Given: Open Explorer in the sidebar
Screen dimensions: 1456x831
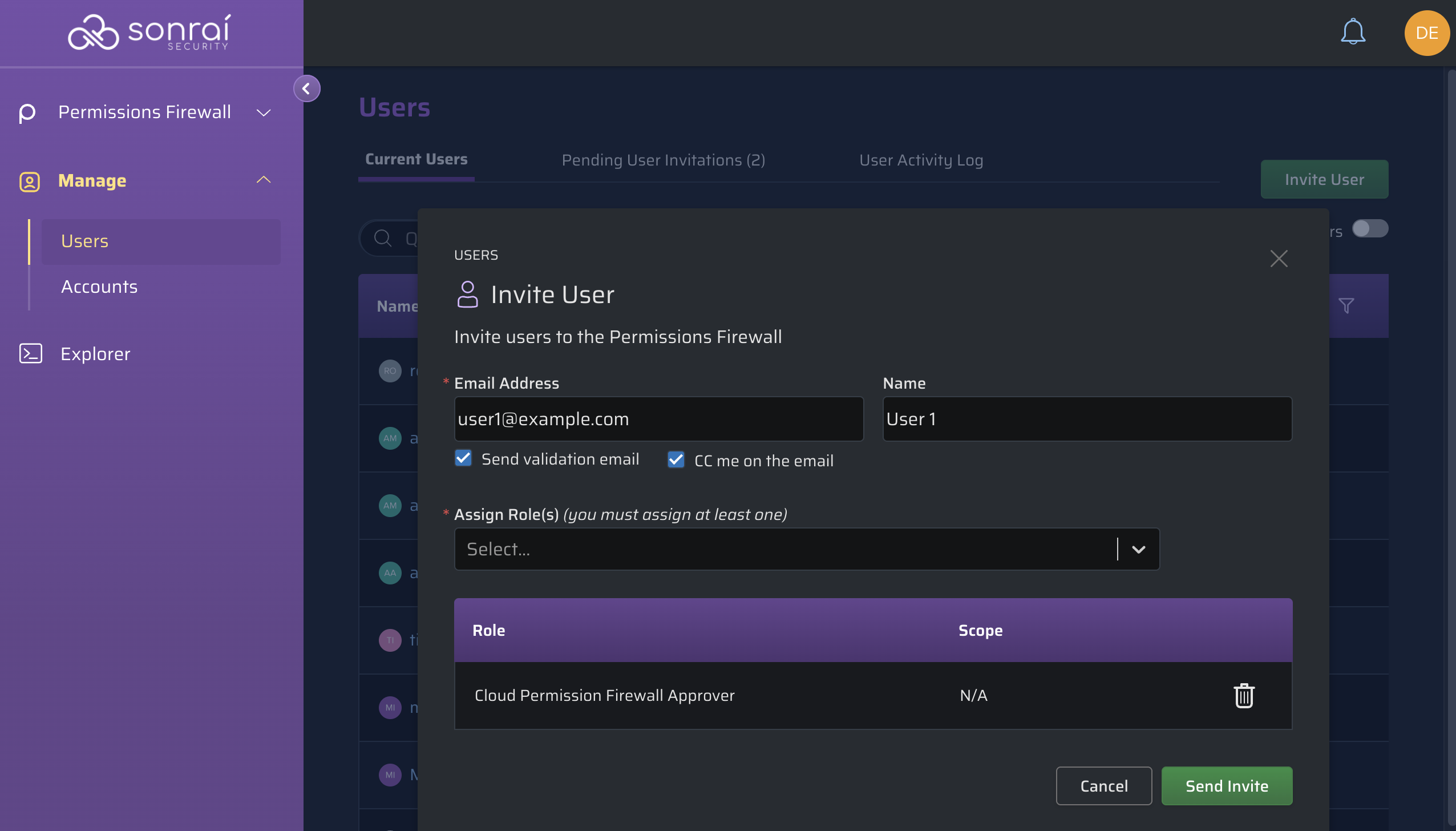Looking at the screenshot, I should (95, 354).
